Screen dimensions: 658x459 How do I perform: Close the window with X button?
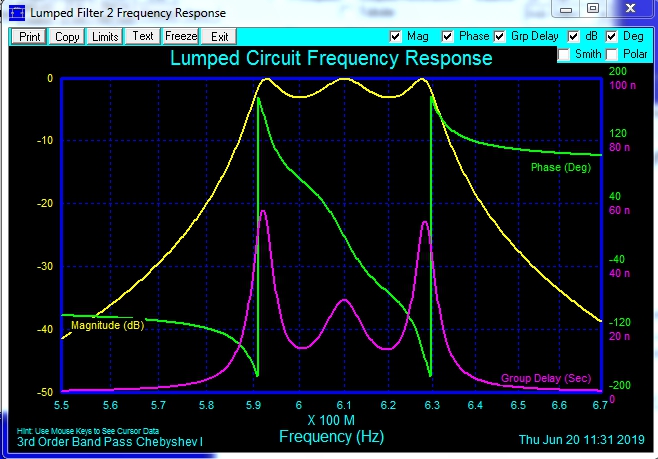(630, 8)
